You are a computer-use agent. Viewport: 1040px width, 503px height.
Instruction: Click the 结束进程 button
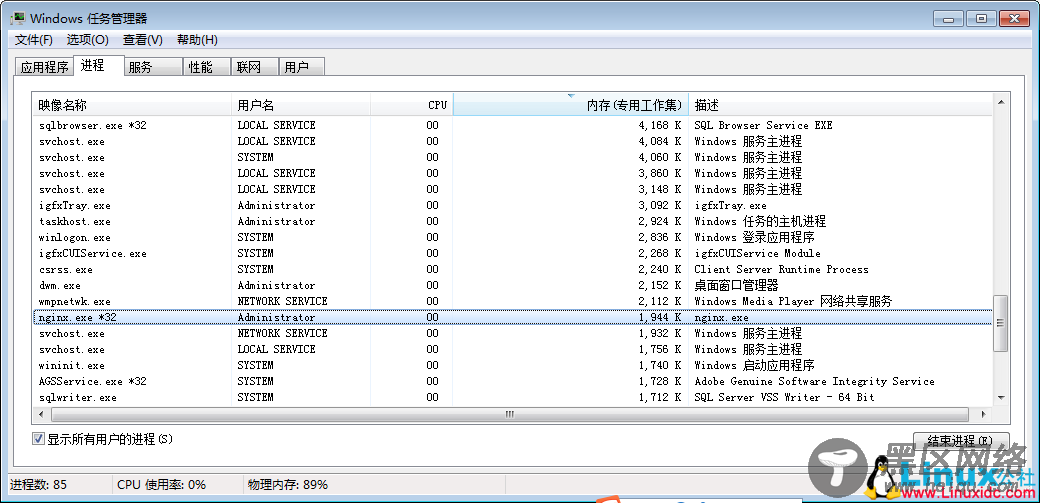pyautogui.click(x=961, y=441)
